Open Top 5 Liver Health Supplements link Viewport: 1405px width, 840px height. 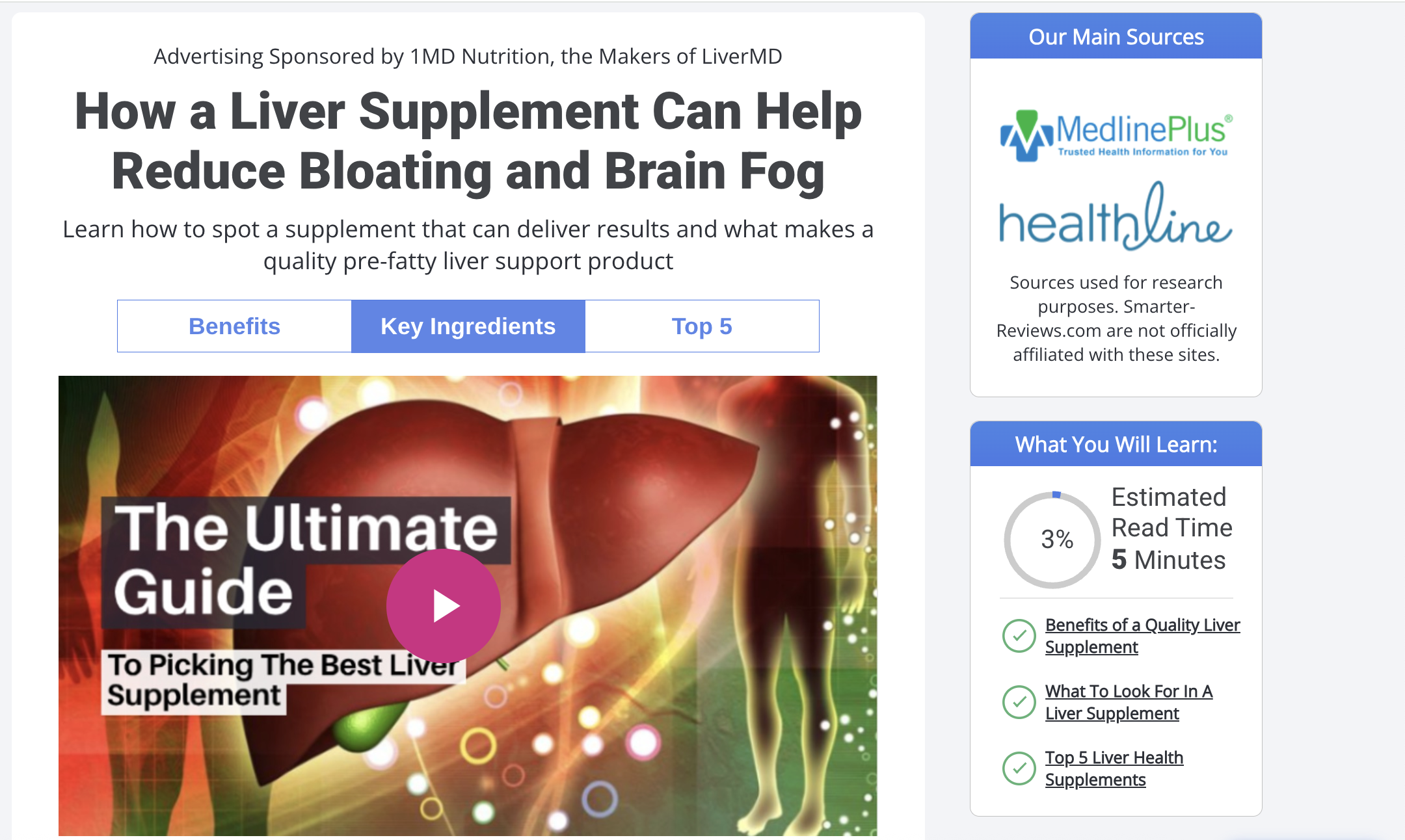(x=1114, y=768)
